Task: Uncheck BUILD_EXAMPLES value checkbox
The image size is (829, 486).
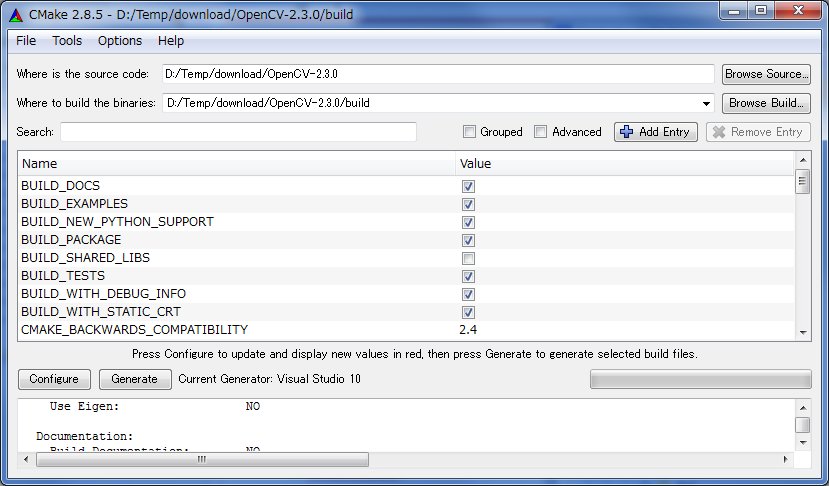Action: 468,204
